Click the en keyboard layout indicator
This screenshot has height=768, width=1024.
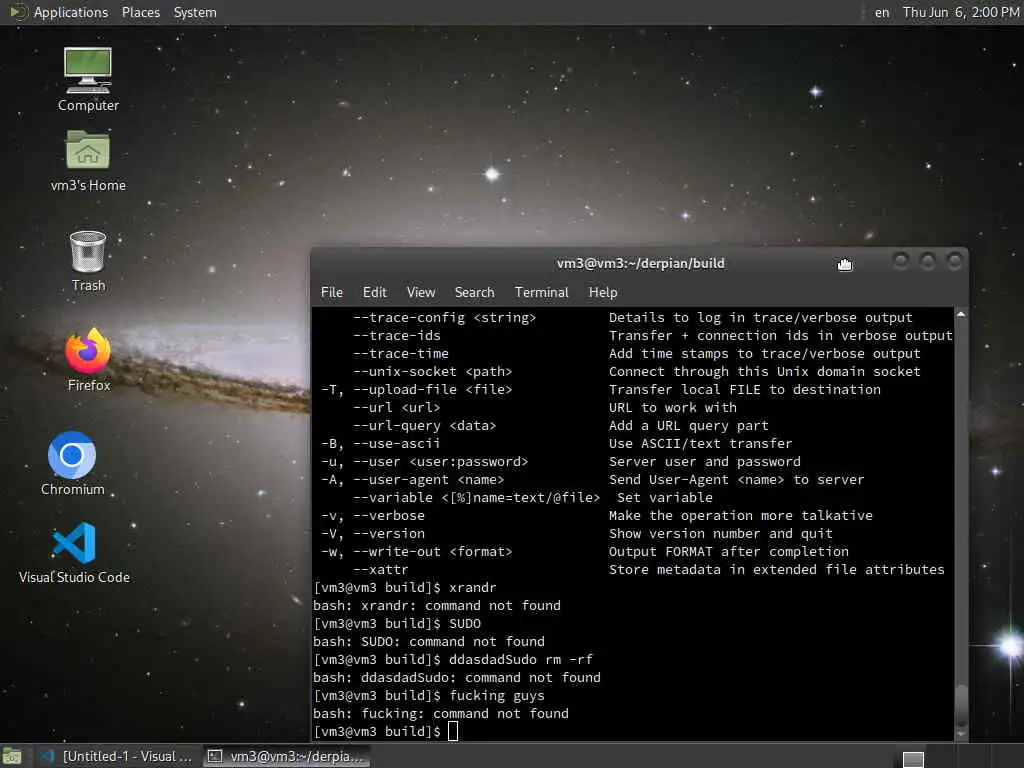[882, 12]
